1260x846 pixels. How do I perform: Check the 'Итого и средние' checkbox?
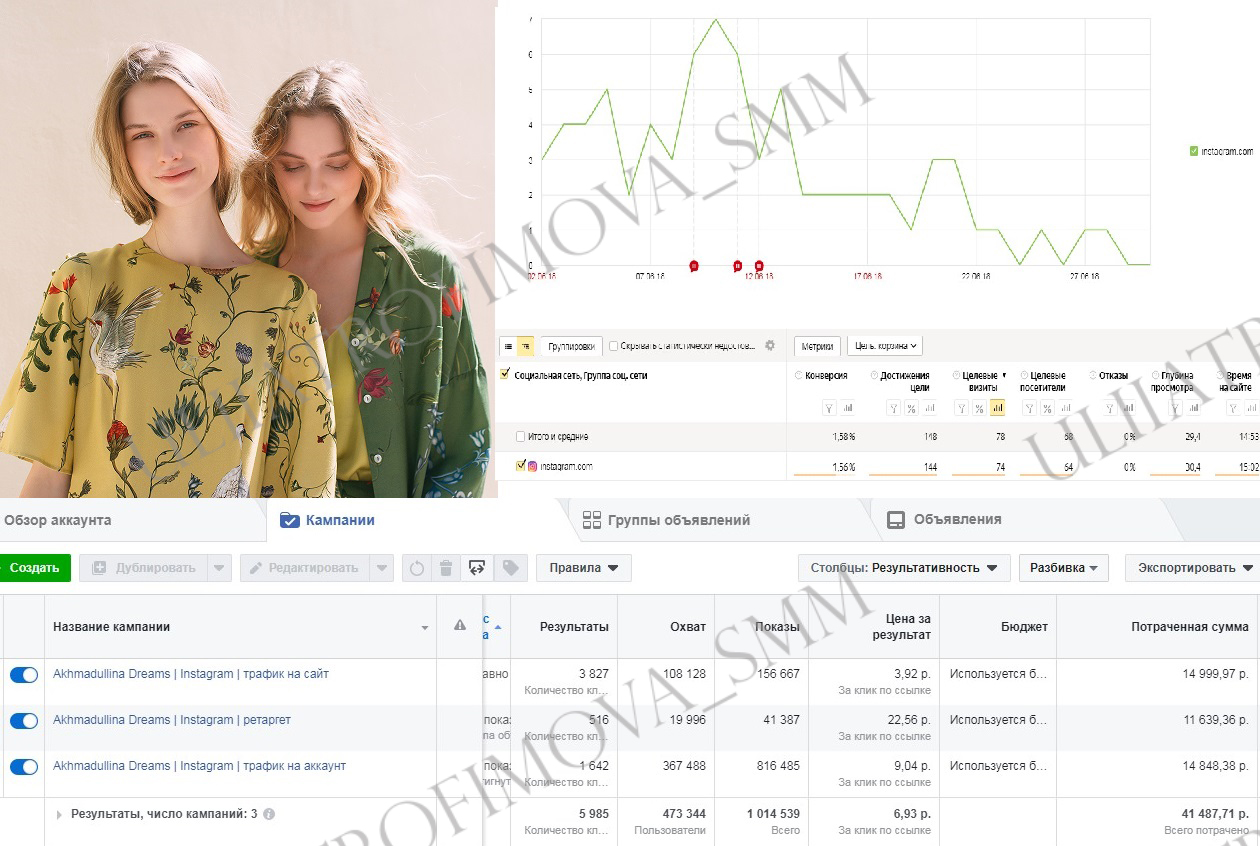[520, 437]
